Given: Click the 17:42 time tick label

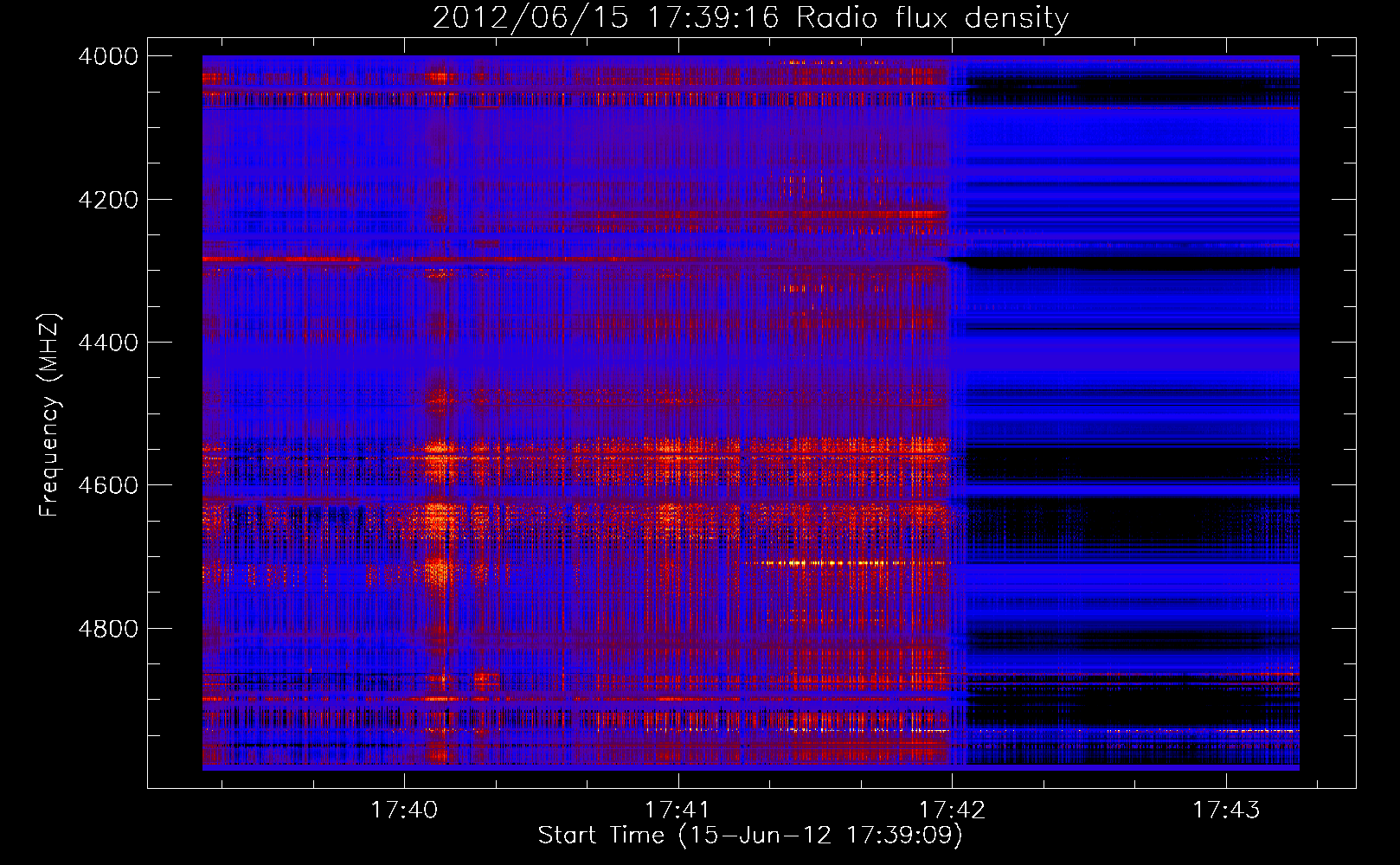Looking at the screenshot, I should pyautogui.click(x=952, y=811).
